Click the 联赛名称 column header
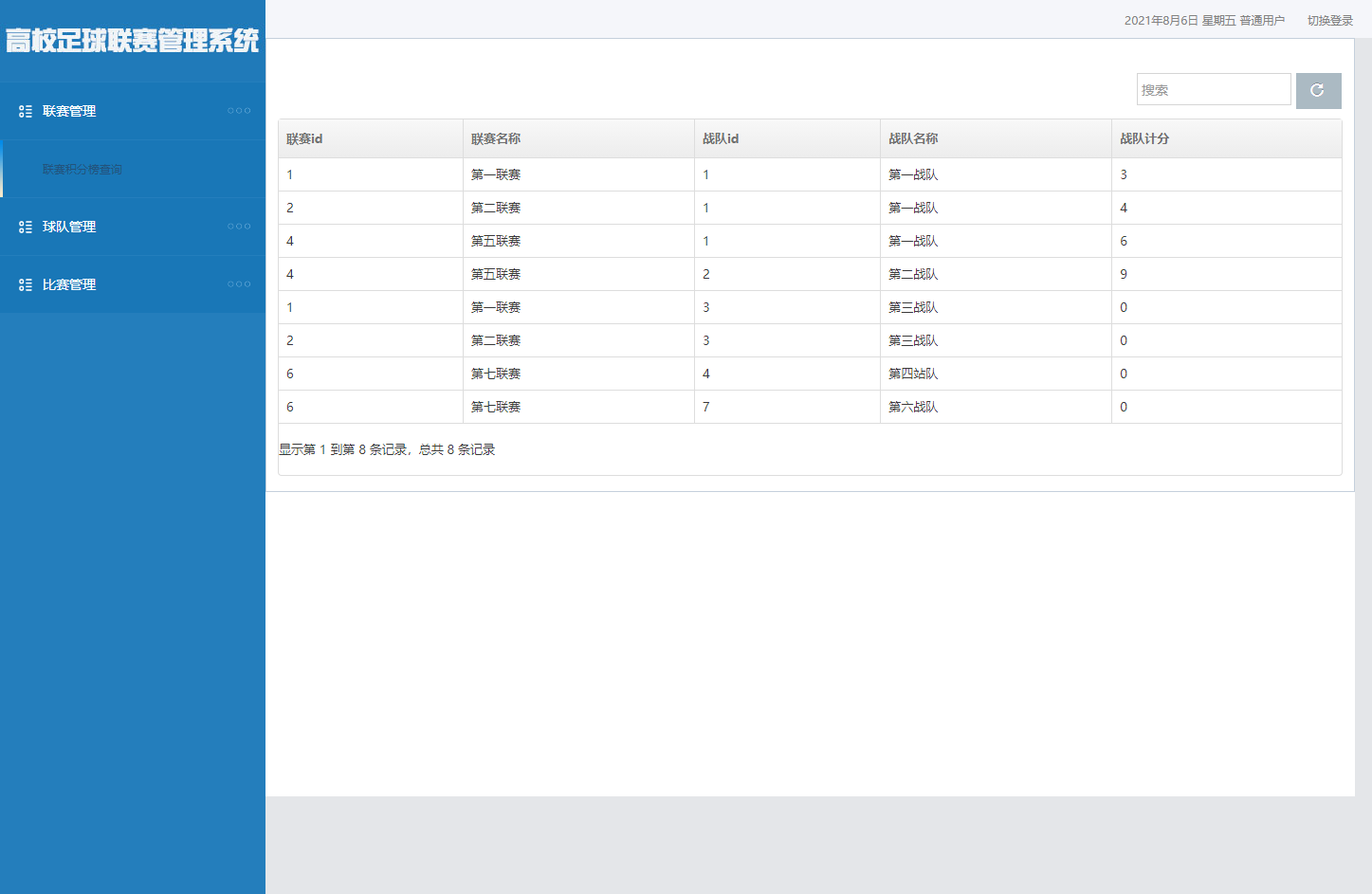 point(496,139)
